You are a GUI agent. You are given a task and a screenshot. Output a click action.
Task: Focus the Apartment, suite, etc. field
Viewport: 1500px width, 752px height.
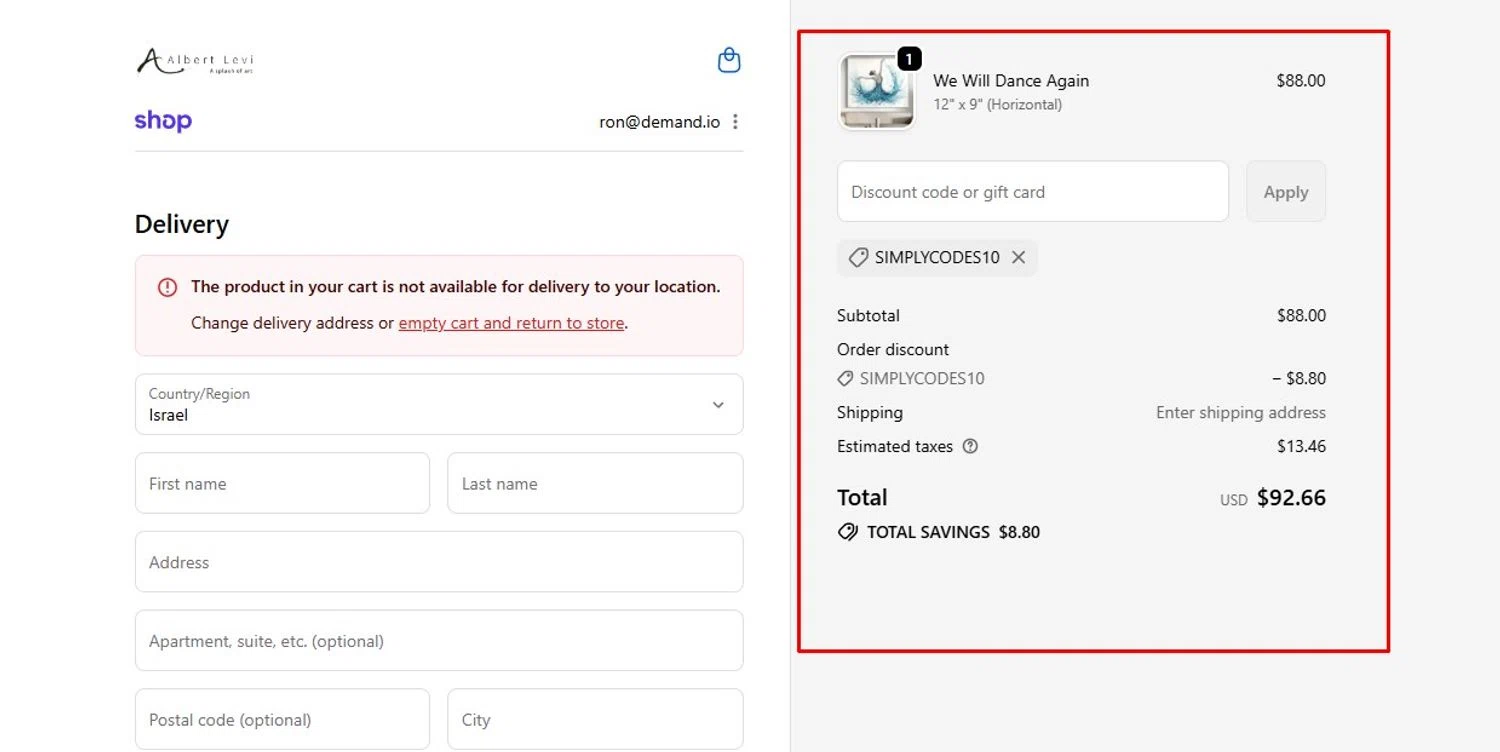click(x=439, y=641)
